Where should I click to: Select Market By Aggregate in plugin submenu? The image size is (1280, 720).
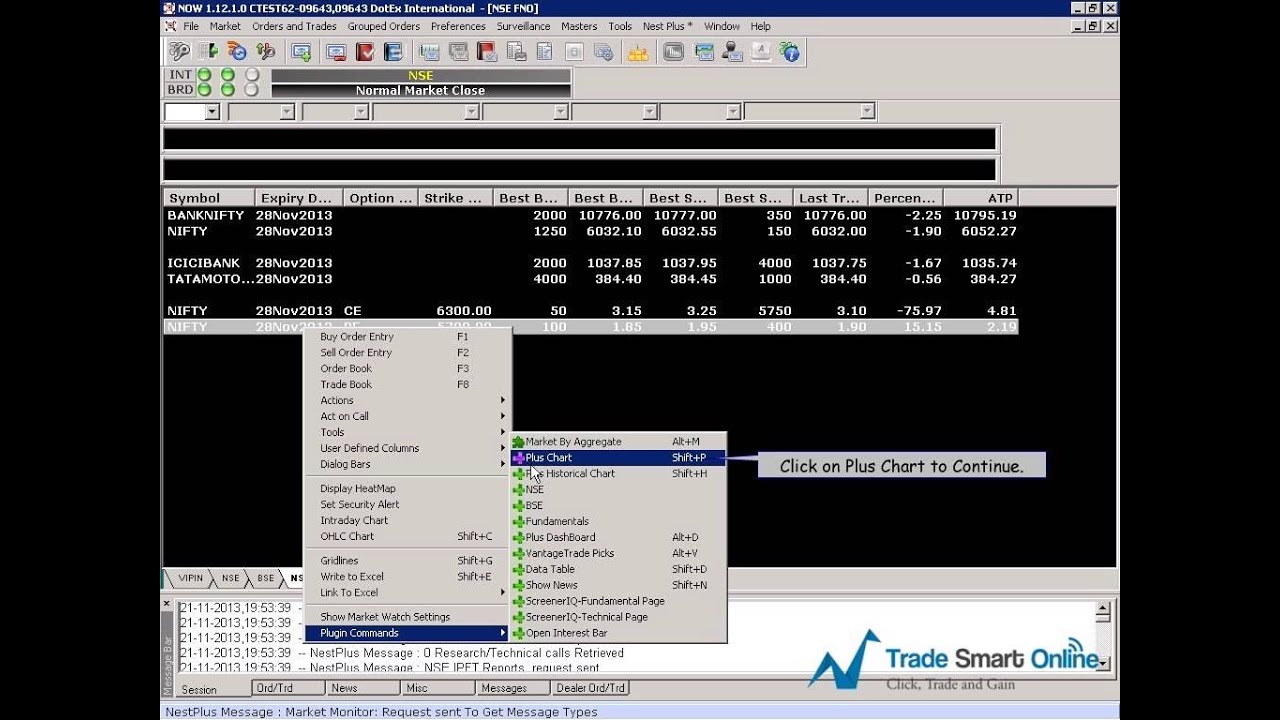coord(617,442)
